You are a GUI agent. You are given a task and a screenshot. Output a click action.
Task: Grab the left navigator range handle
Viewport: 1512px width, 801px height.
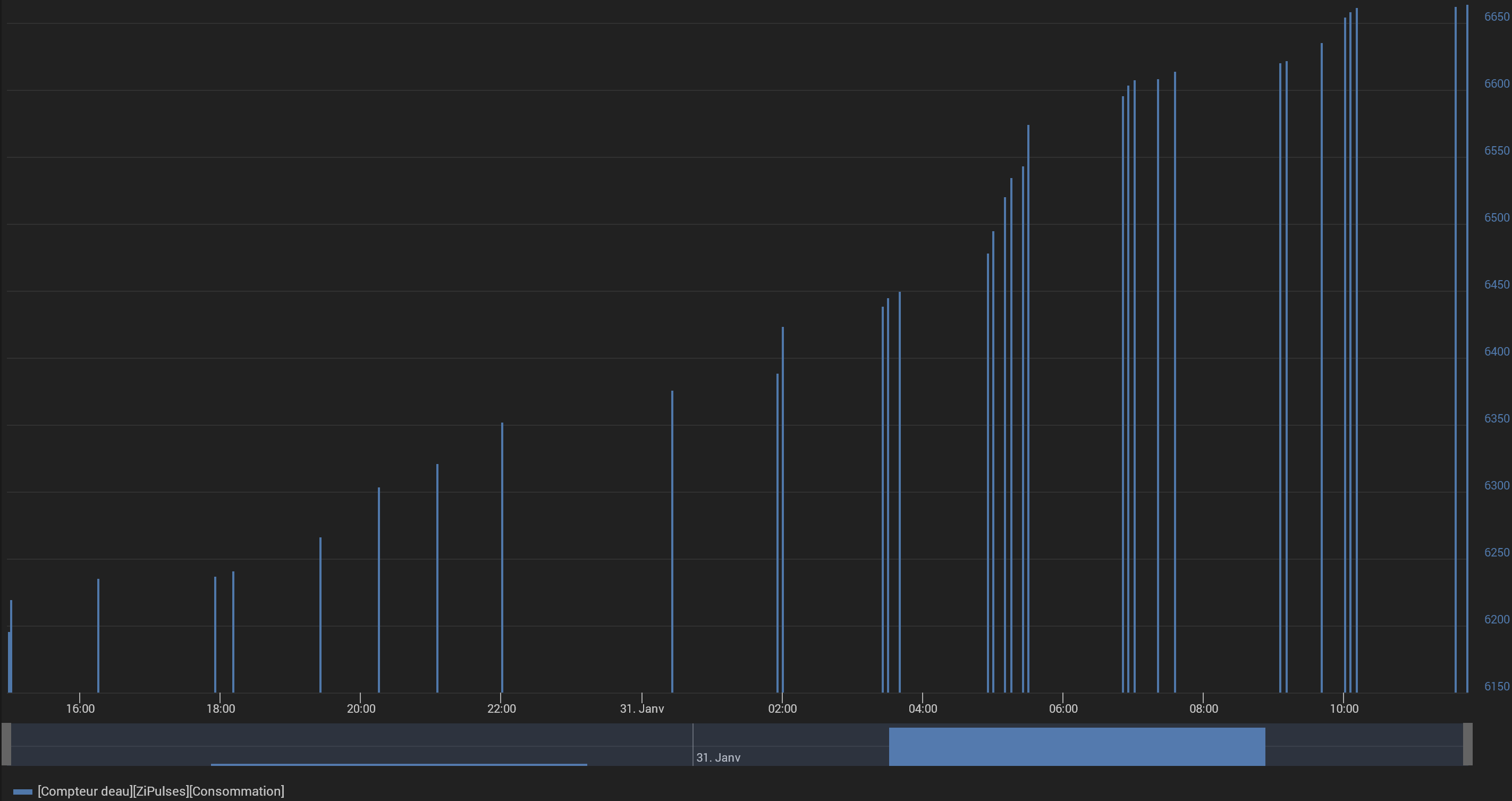pos(6,744)
